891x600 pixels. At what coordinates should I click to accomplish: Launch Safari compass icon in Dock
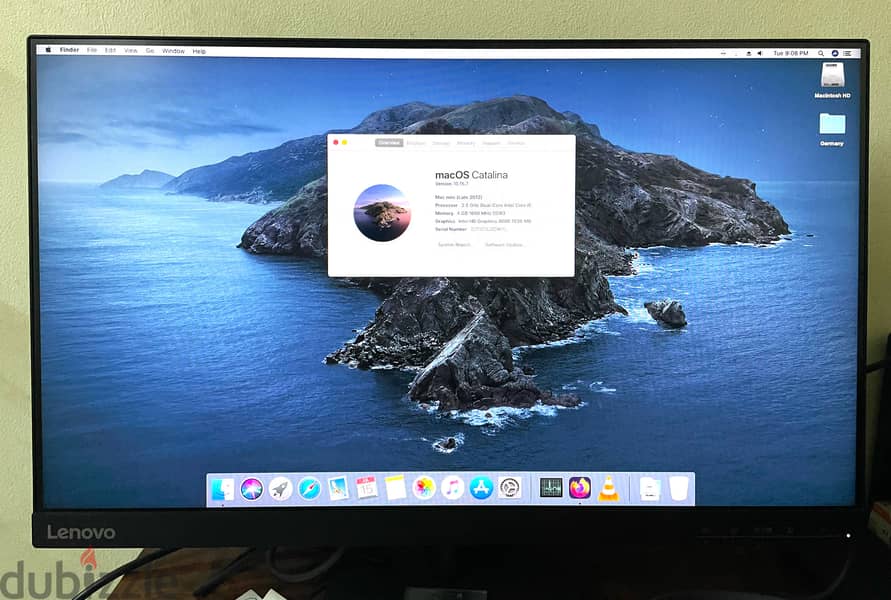point(309,489)
